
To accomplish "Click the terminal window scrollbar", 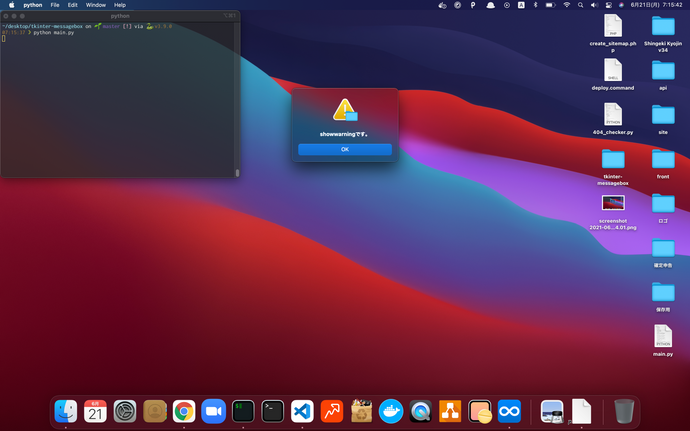I will point(237,173).
